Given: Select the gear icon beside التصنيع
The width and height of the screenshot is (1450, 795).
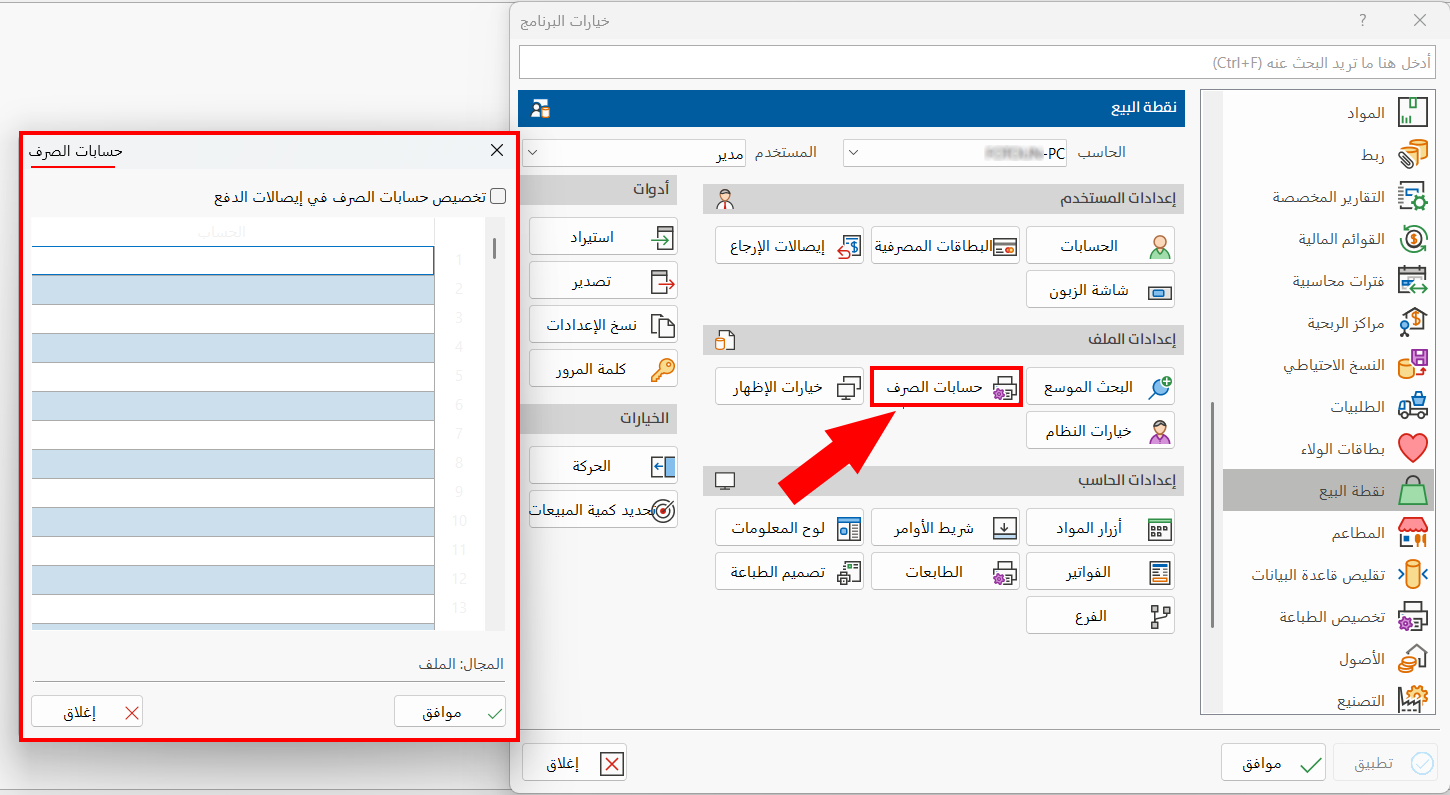Looking at the screenshot, I should coord(1413,700).
